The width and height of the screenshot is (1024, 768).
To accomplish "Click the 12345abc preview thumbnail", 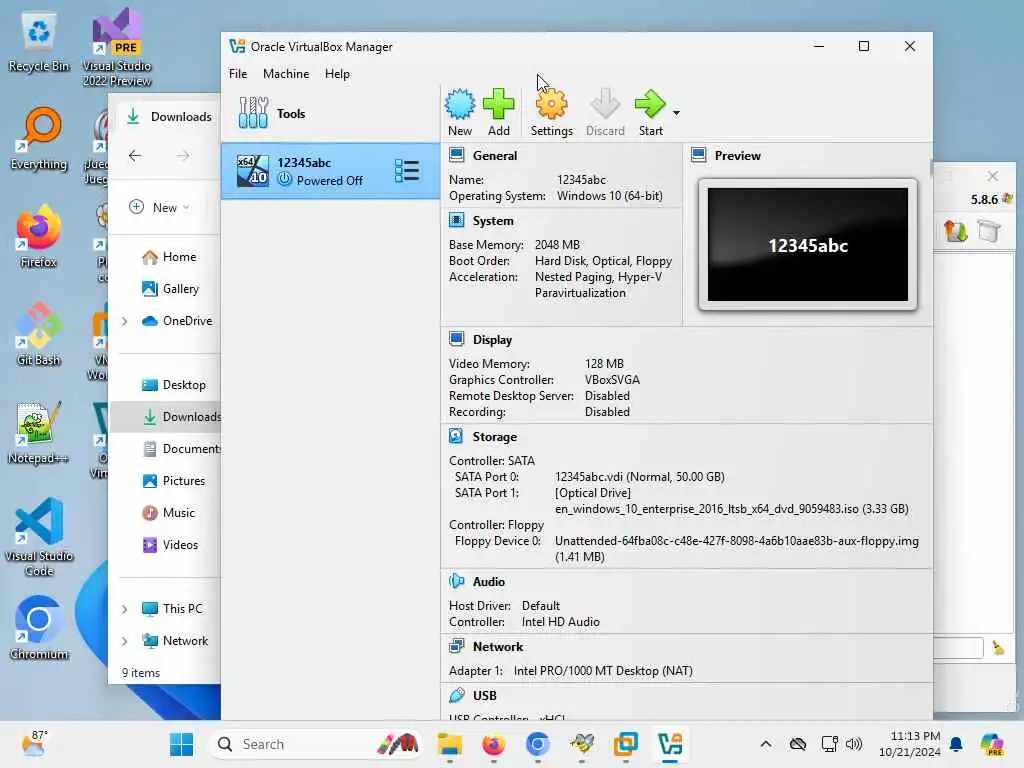I will point(807,244).
